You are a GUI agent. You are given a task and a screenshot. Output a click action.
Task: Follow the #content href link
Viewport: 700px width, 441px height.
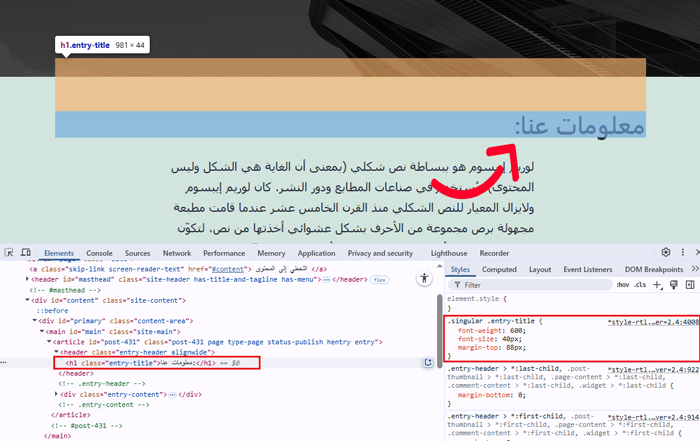(x=228, y=269)
